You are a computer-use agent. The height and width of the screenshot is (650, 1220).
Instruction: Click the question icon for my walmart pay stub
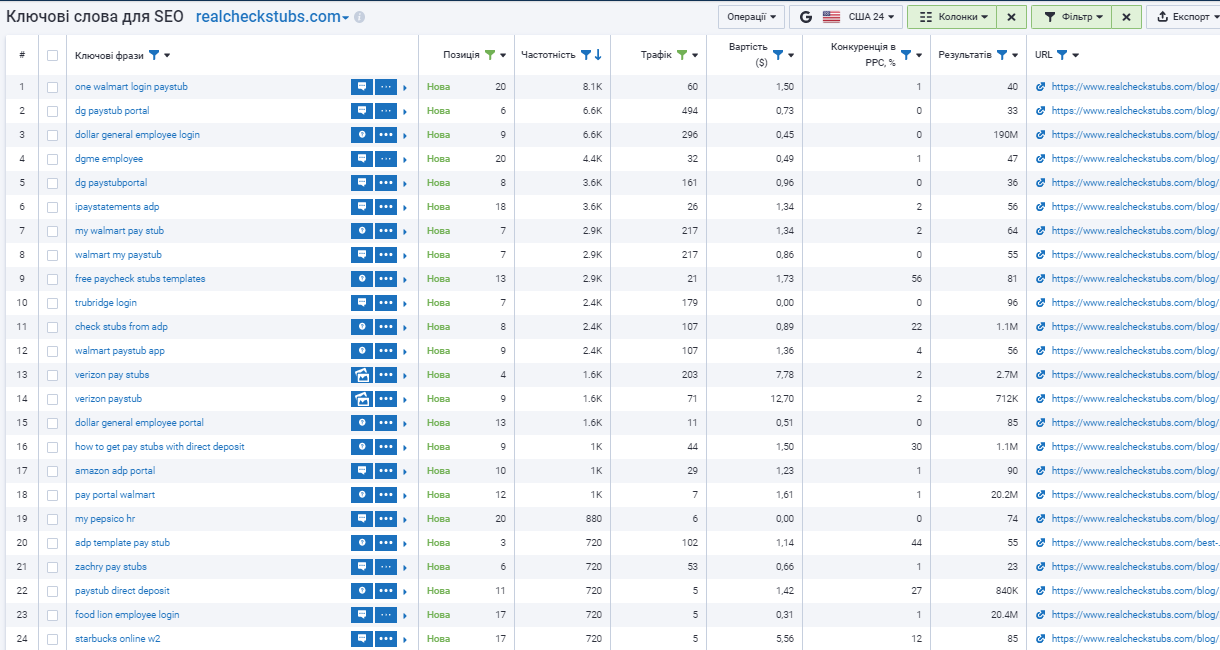click(x=362, y=231)
